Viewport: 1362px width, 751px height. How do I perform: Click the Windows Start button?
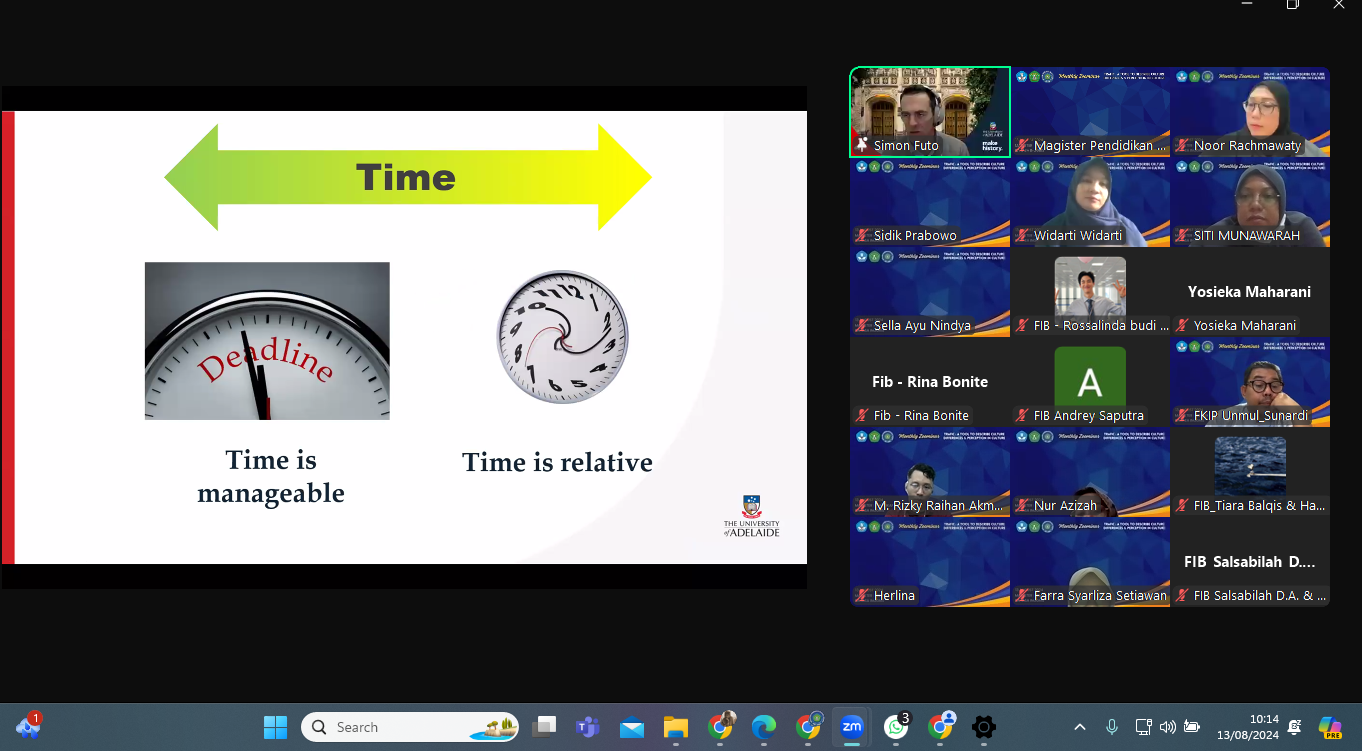275,727
